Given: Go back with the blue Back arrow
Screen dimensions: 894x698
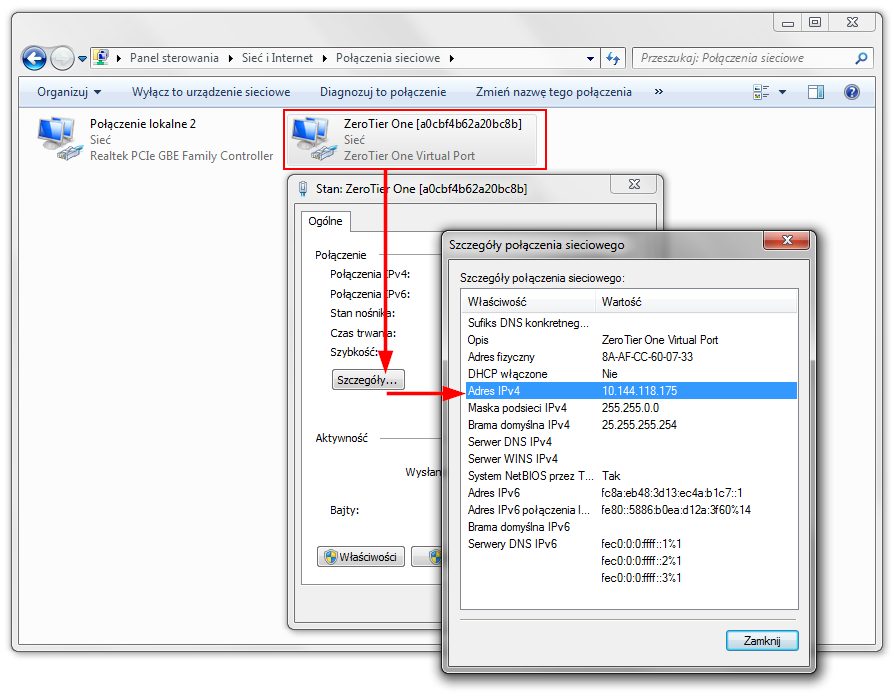Looking at the screenshot, I should pyautogui.click(x=34, y=58).
